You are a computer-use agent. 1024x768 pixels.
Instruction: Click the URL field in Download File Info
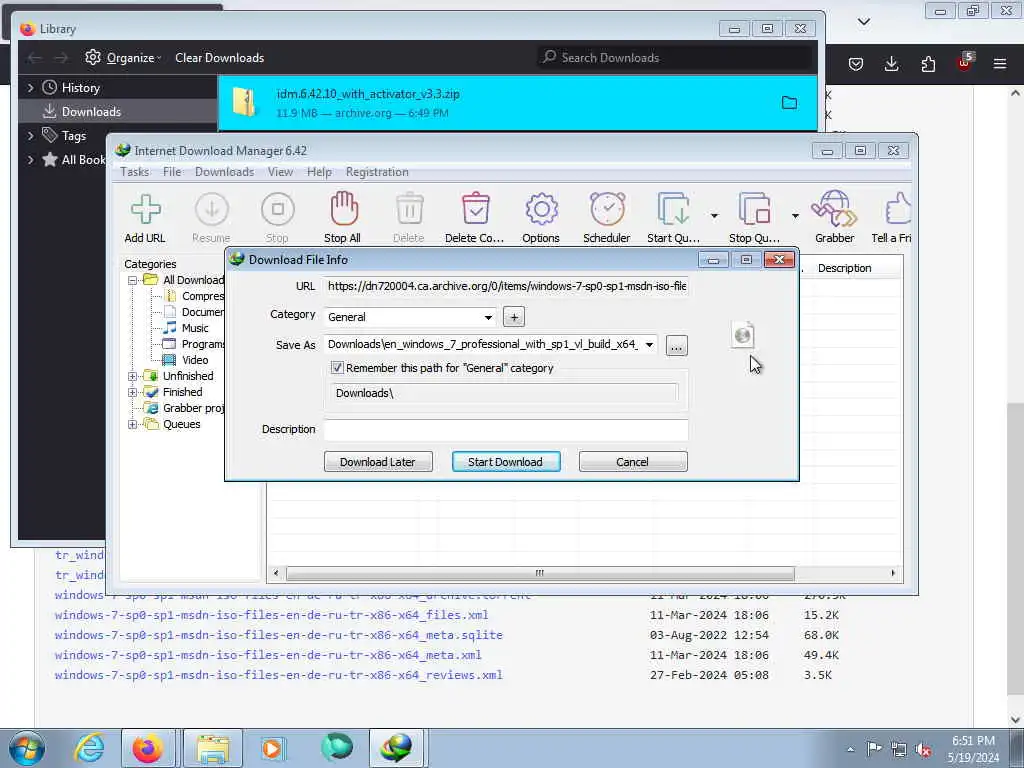tap(505, 286)
